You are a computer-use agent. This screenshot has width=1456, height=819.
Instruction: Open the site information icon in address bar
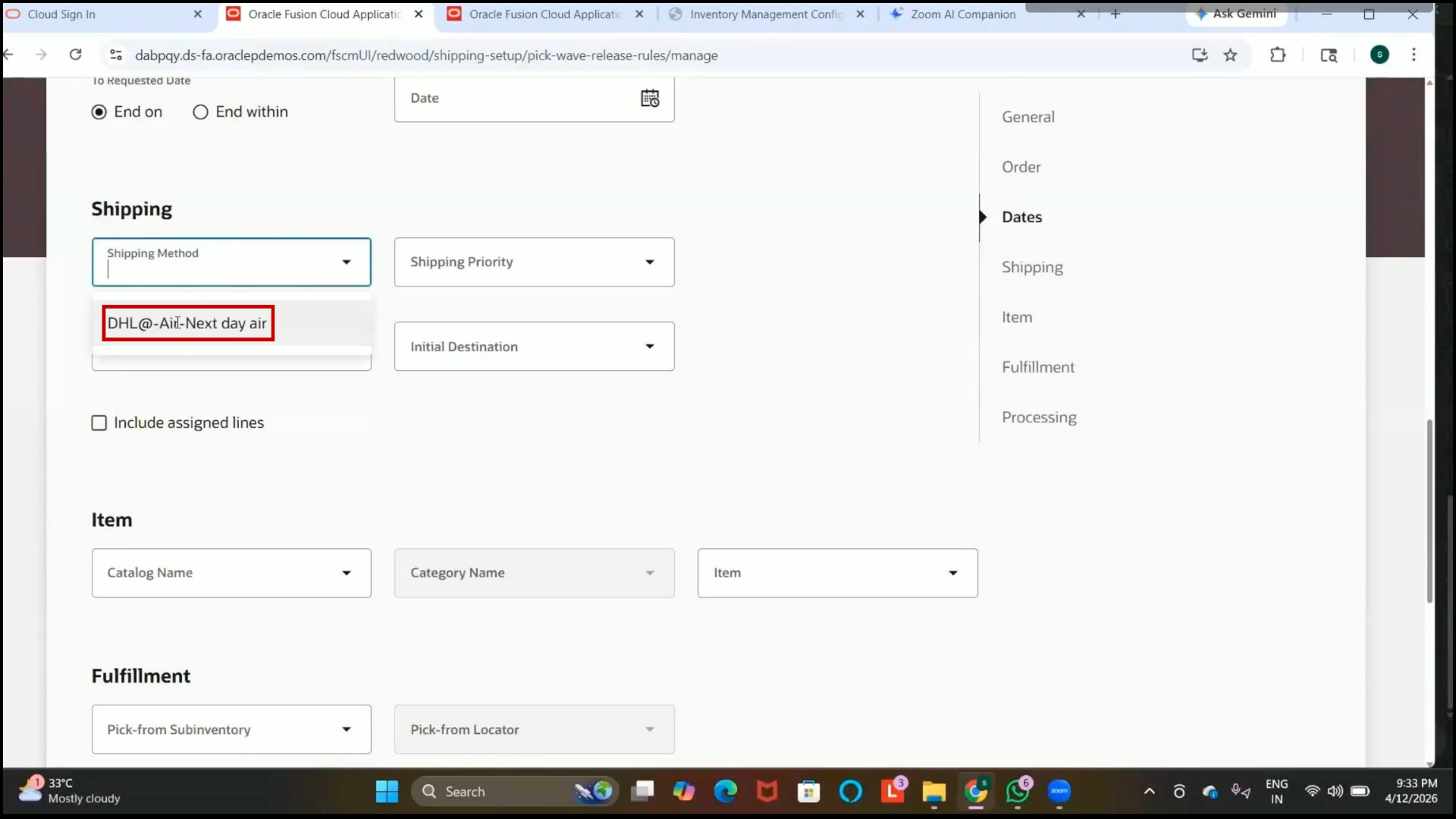pyautogui.click(x=116, y=55)
